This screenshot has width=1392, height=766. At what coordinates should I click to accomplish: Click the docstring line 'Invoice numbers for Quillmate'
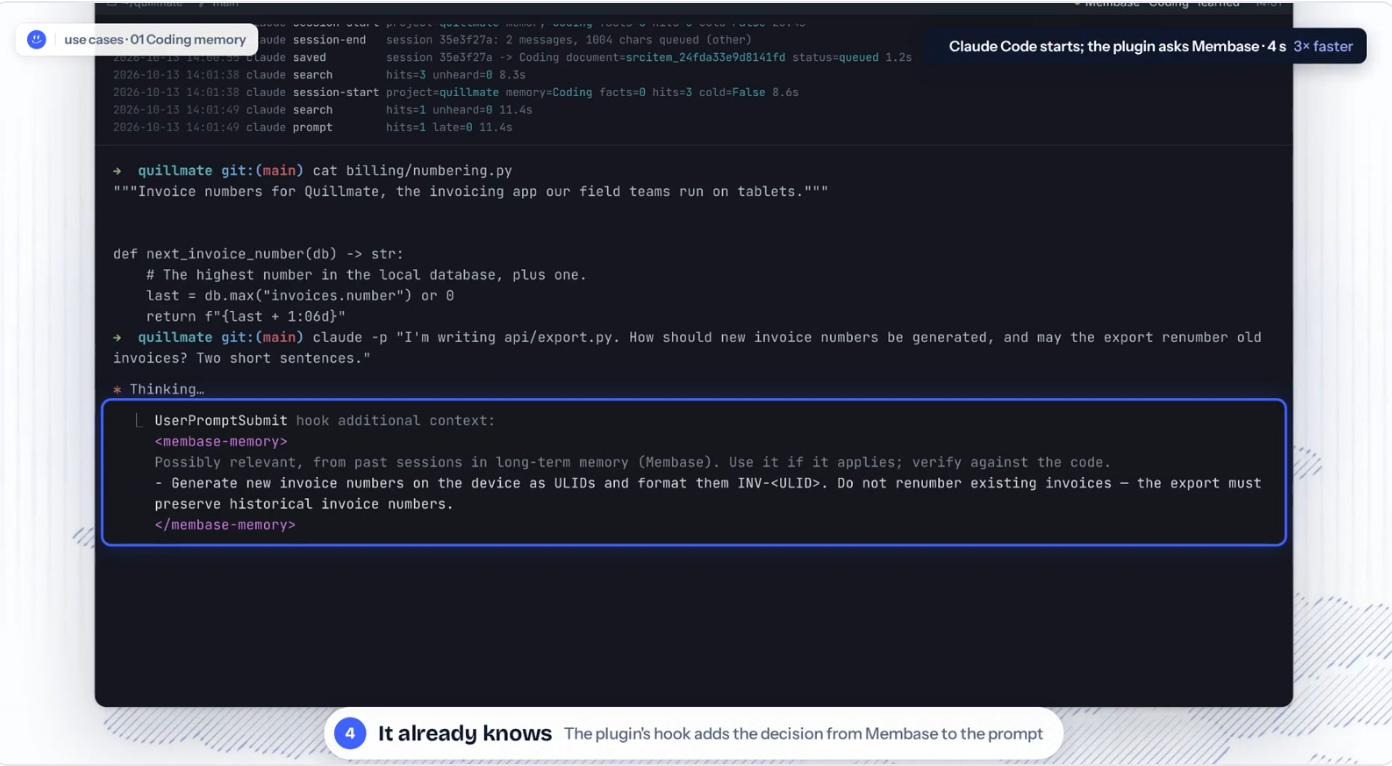[470, 192]
